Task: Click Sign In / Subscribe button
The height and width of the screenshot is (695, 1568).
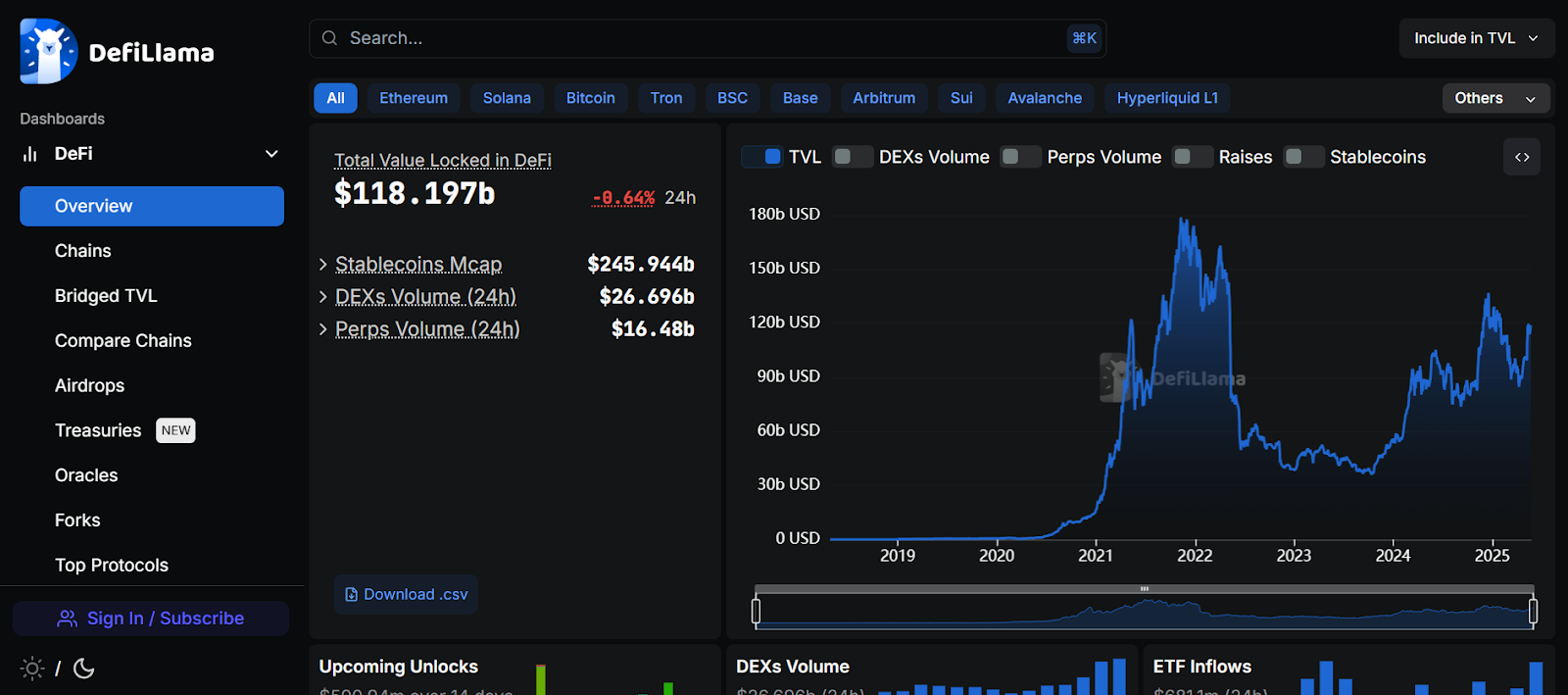Action: (x=151, y=619)
